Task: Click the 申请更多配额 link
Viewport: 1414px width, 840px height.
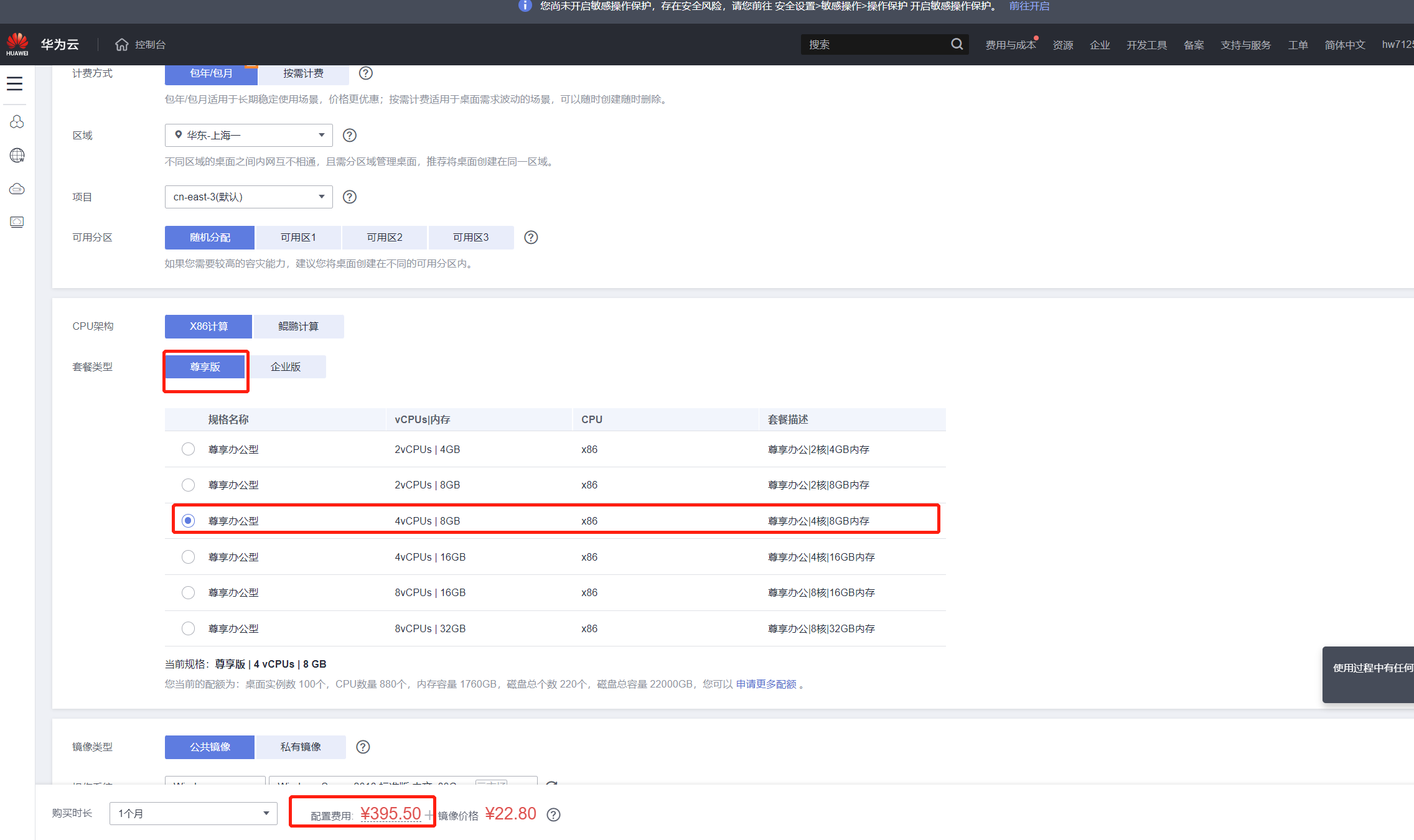Action: [x=766, y=684]
